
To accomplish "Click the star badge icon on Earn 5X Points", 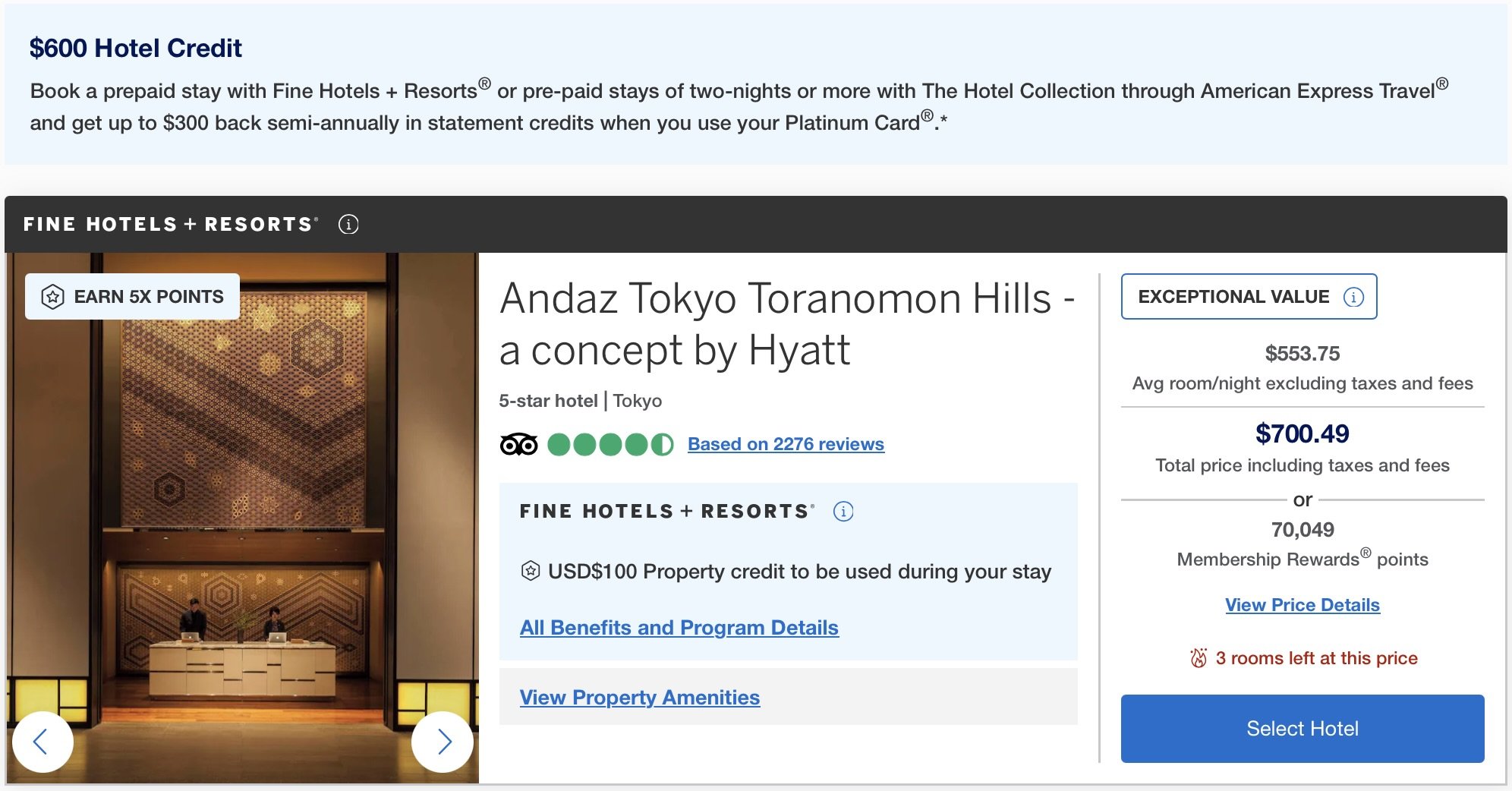I will (x=52, y=297).
